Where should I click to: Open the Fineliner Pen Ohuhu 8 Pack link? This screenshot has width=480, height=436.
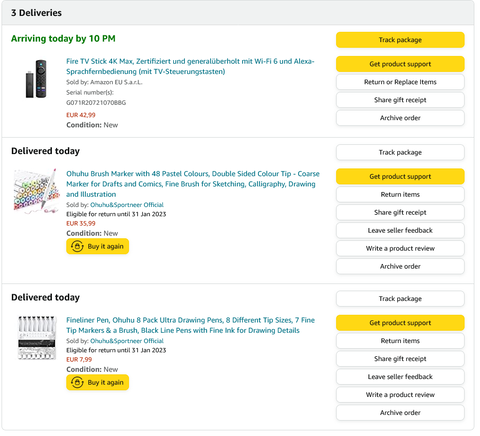pos(190,325)
